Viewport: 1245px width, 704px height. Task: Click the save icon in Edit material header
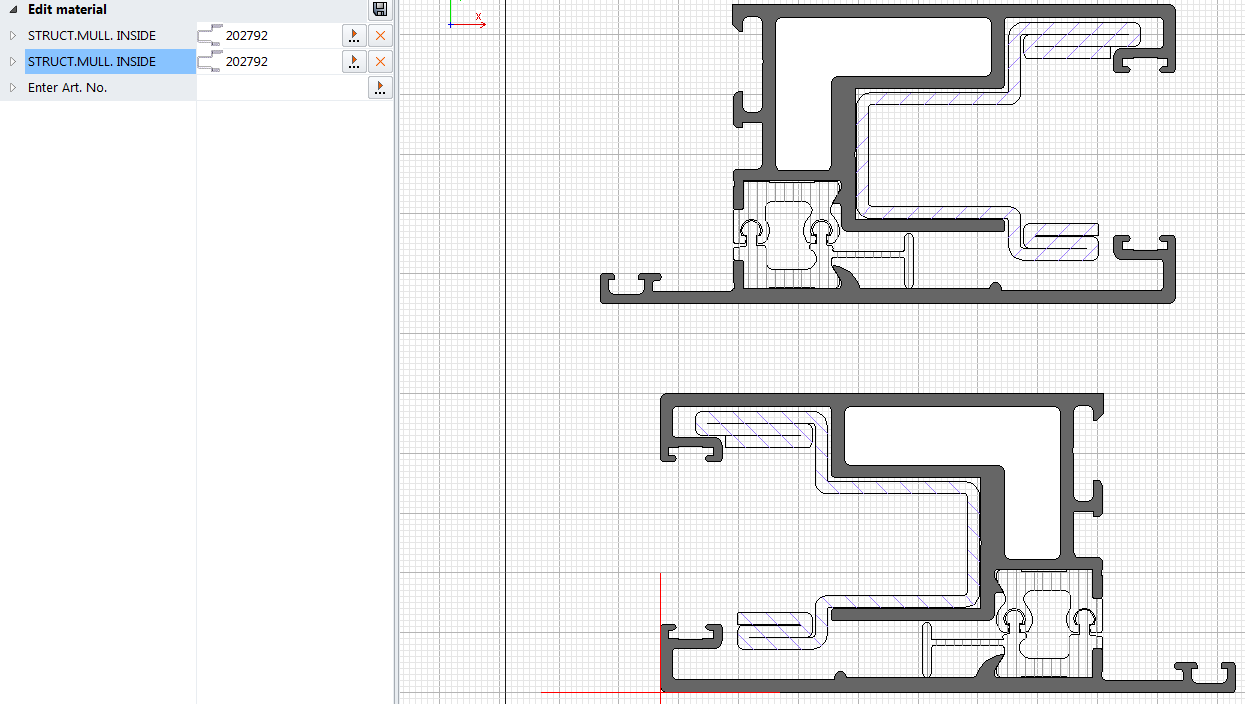click(x=380, y=9)
